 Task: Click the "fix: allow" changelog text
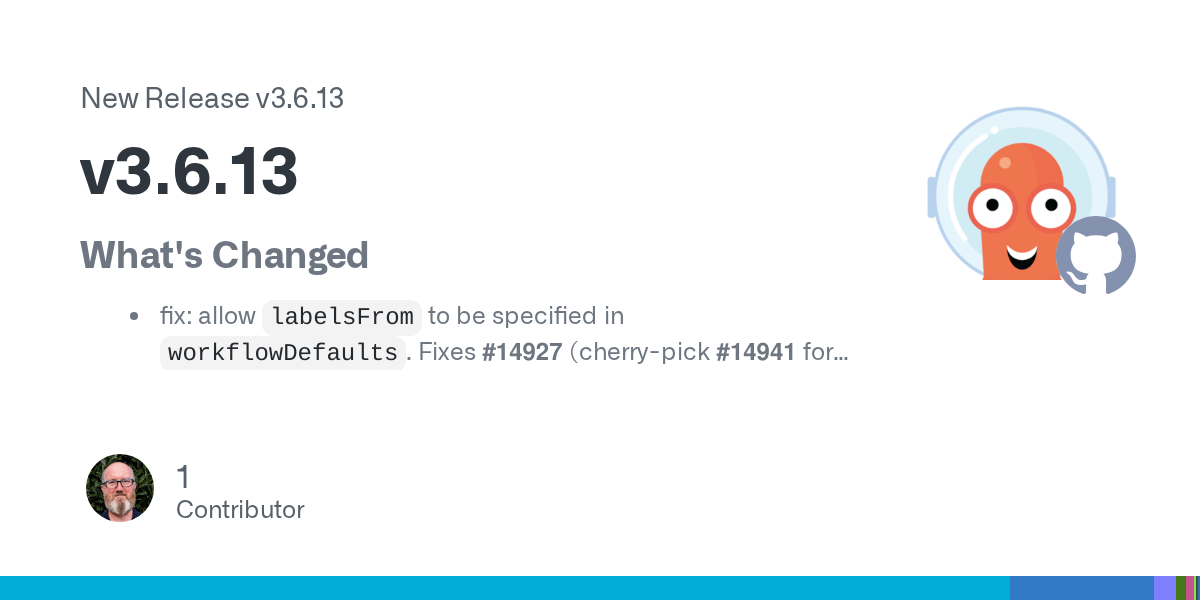[207, 316]
